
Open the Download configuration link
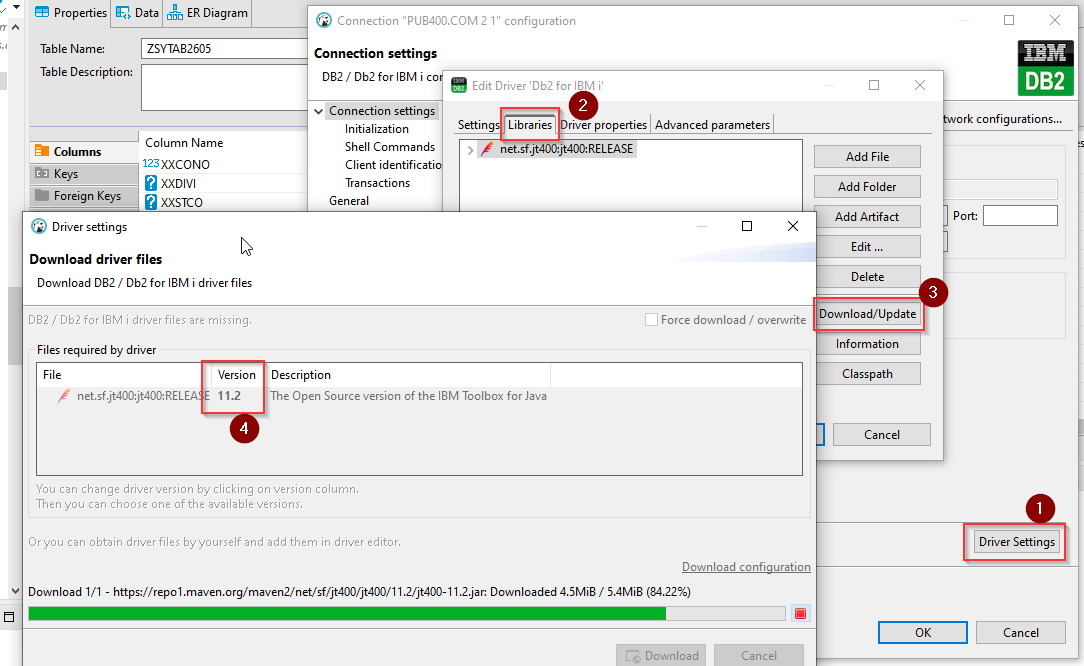coord(746,566)
